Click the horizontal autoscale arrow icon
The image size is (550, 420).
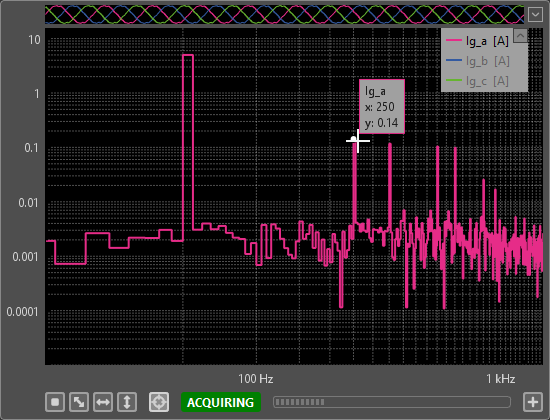click(x=103, y=402)
